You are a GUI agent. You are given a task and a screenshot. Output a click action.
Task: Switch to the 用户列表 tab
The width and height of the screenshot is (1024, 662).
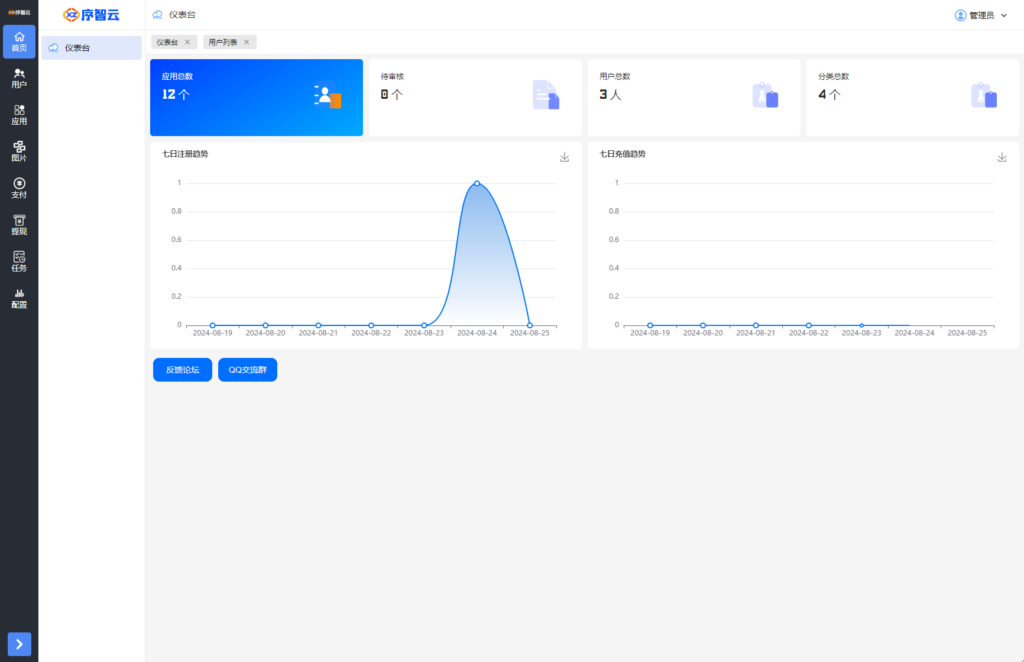[x=223, y=42]
